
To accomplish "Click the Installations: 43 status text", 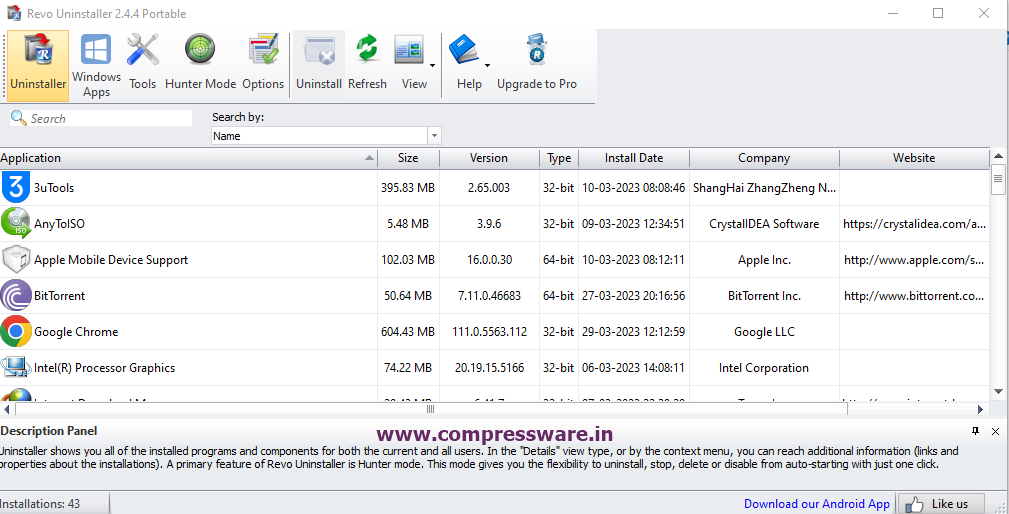I will point(41,504).
